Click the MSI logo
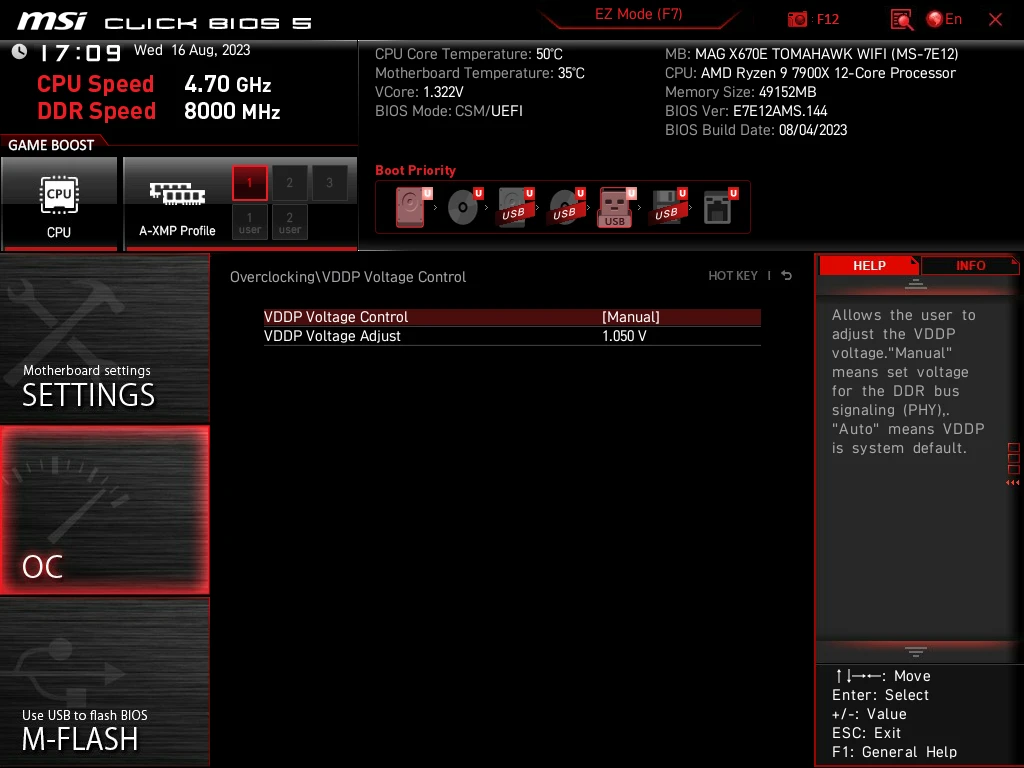 click(52, 22)
